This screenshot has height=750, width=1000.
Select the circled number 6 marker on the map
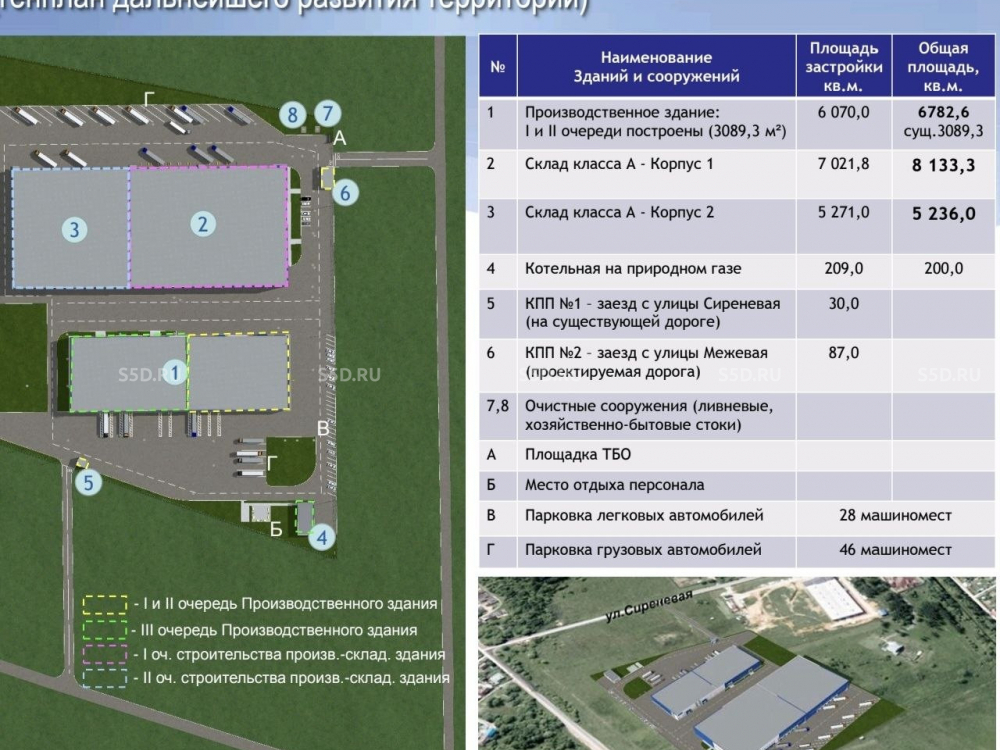(x=345, y=193)
